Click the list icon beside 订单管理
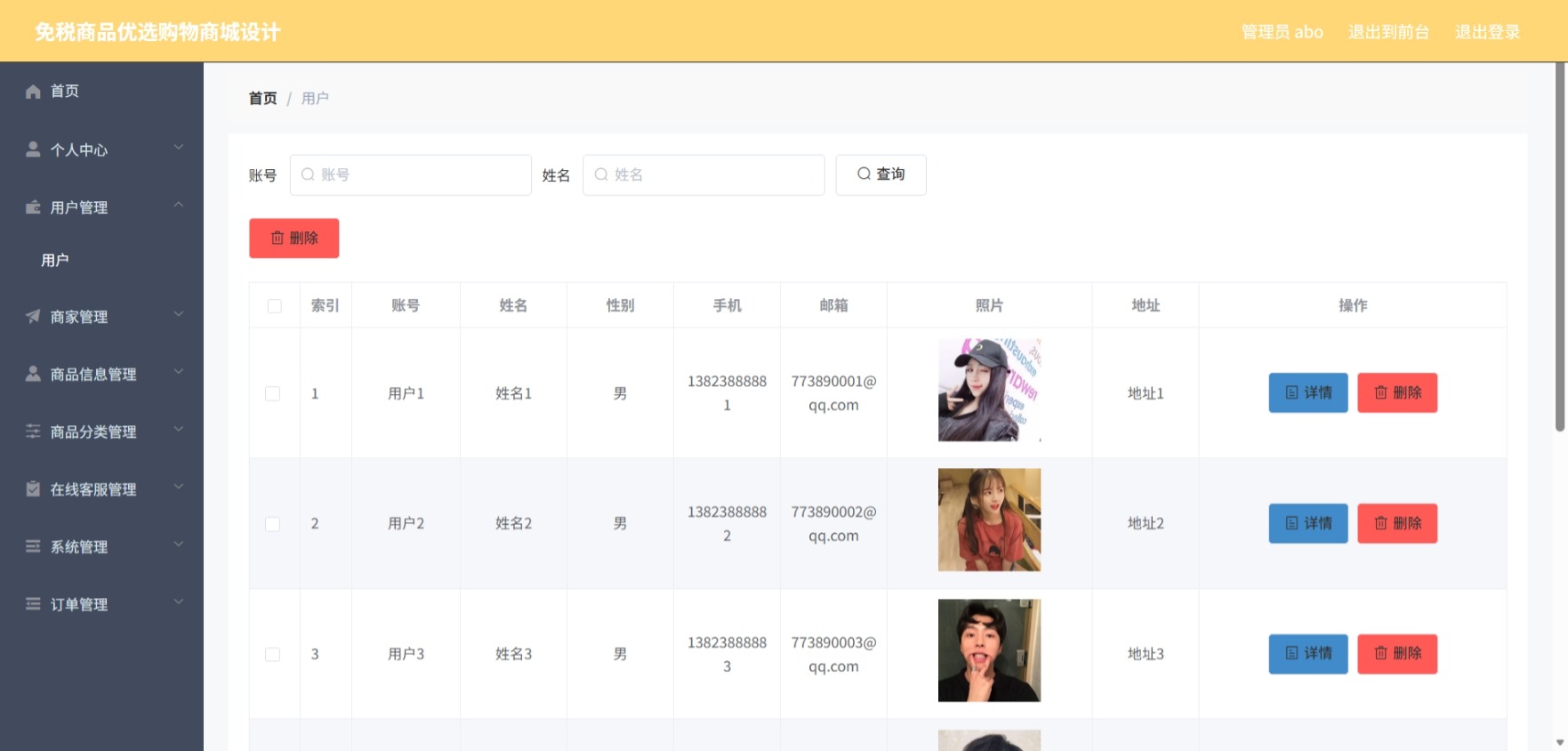1568x751 pixels. (33, 604)
